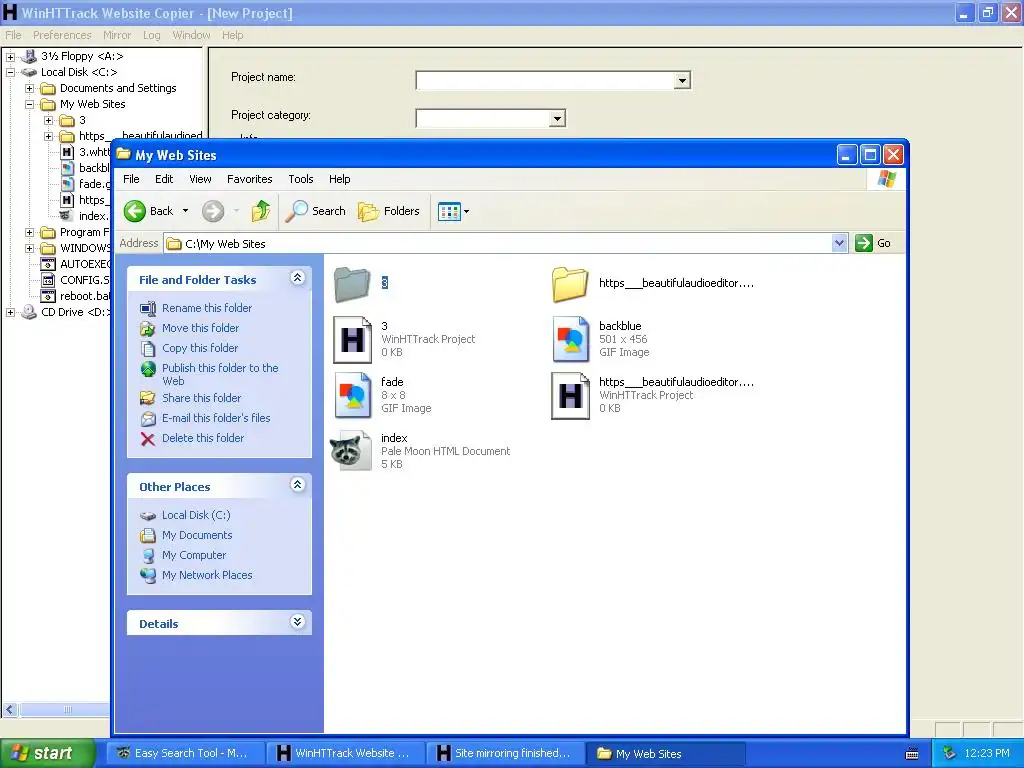Collapse the File and Folder Tasks panel
This screenshot has width=1024, height=768.
pos(297,278)
